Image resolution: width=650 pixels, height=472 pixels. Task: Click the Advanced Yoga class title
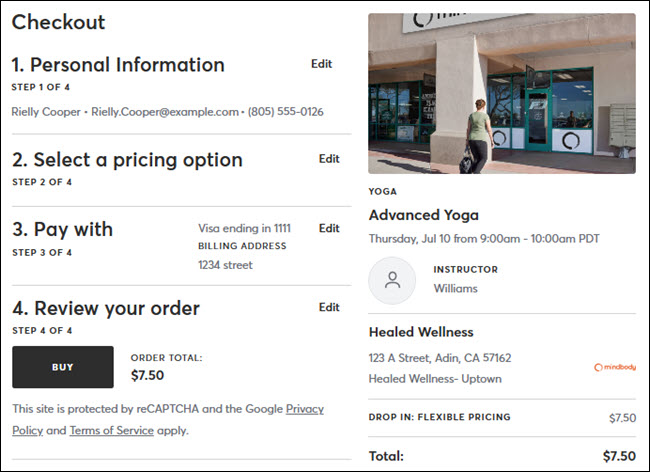click(424, 215)
